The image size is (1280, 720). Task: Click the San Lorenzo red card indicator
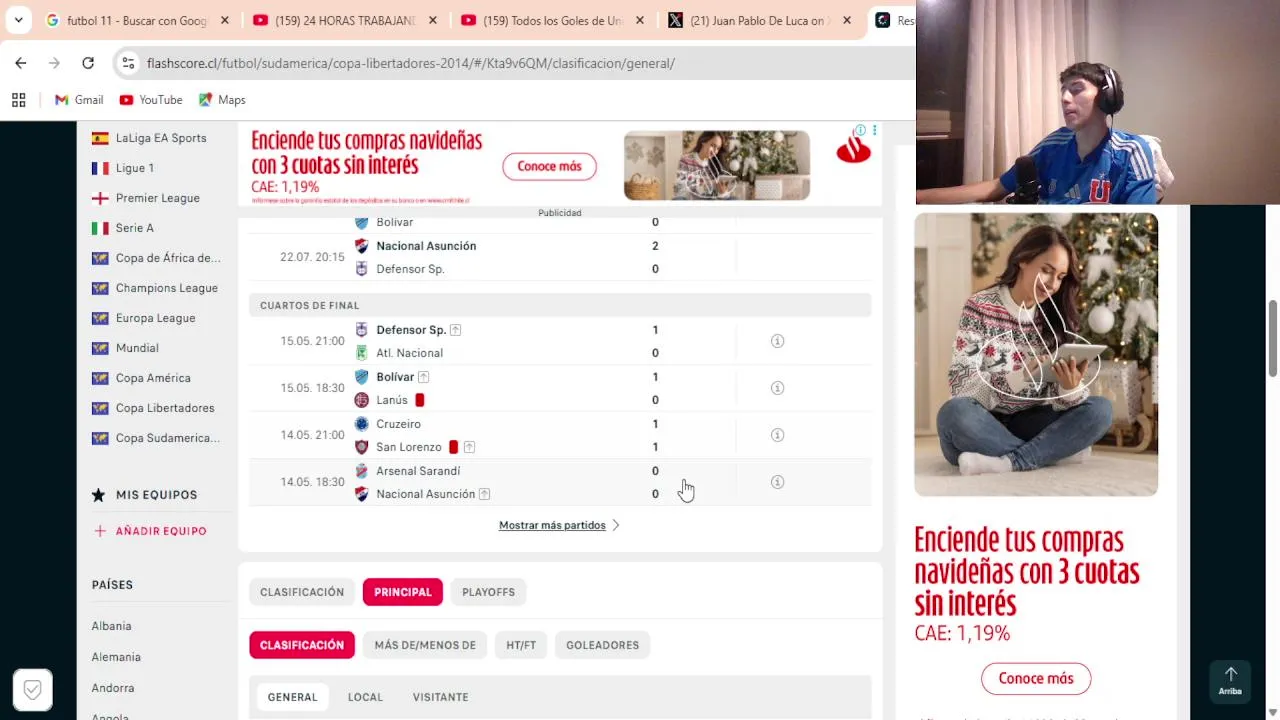pos(453,447)
